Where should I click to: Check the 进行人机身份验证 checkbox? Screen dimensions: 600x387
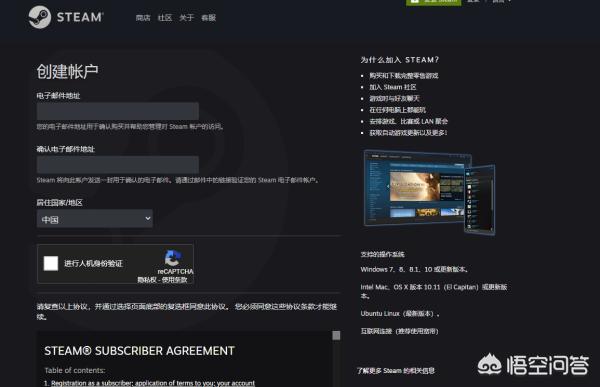pyautogui.click(x=51, y=263)
